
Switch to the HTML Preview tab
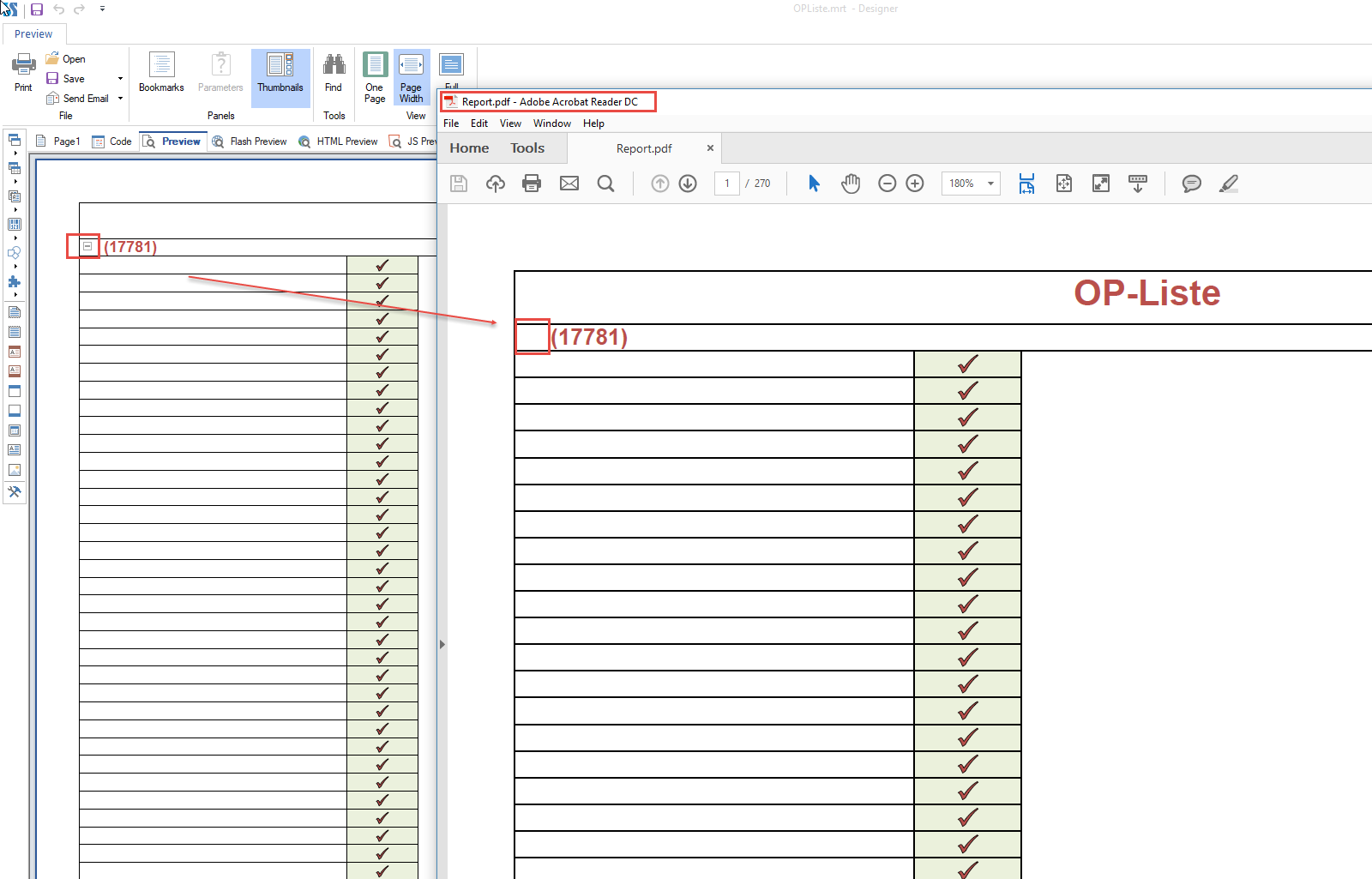[339, 141]
